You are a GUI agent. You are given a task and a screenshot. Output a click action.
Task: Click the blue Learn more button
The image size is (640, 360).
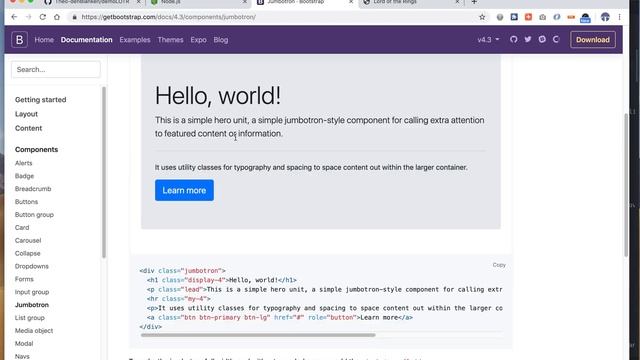coord(184,190)
